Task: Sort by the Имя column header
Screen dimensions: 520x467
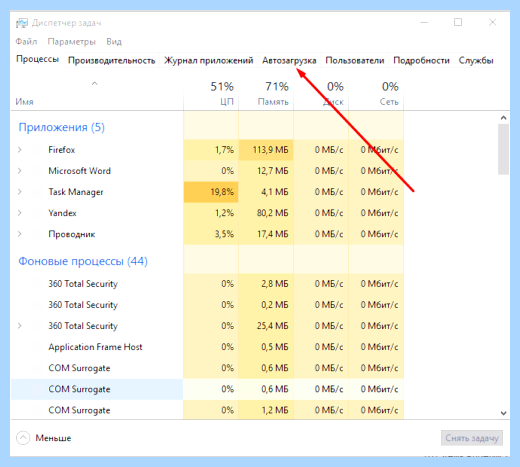Action: [24, 102]
